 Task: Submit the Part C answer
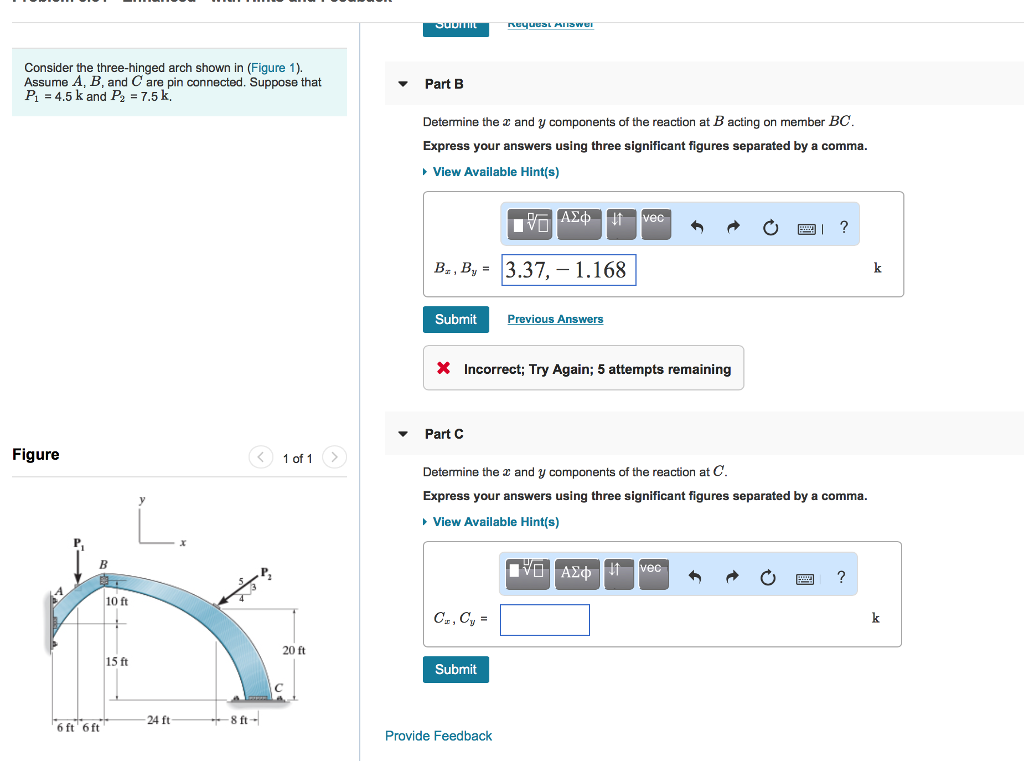(x=455, y=669)
